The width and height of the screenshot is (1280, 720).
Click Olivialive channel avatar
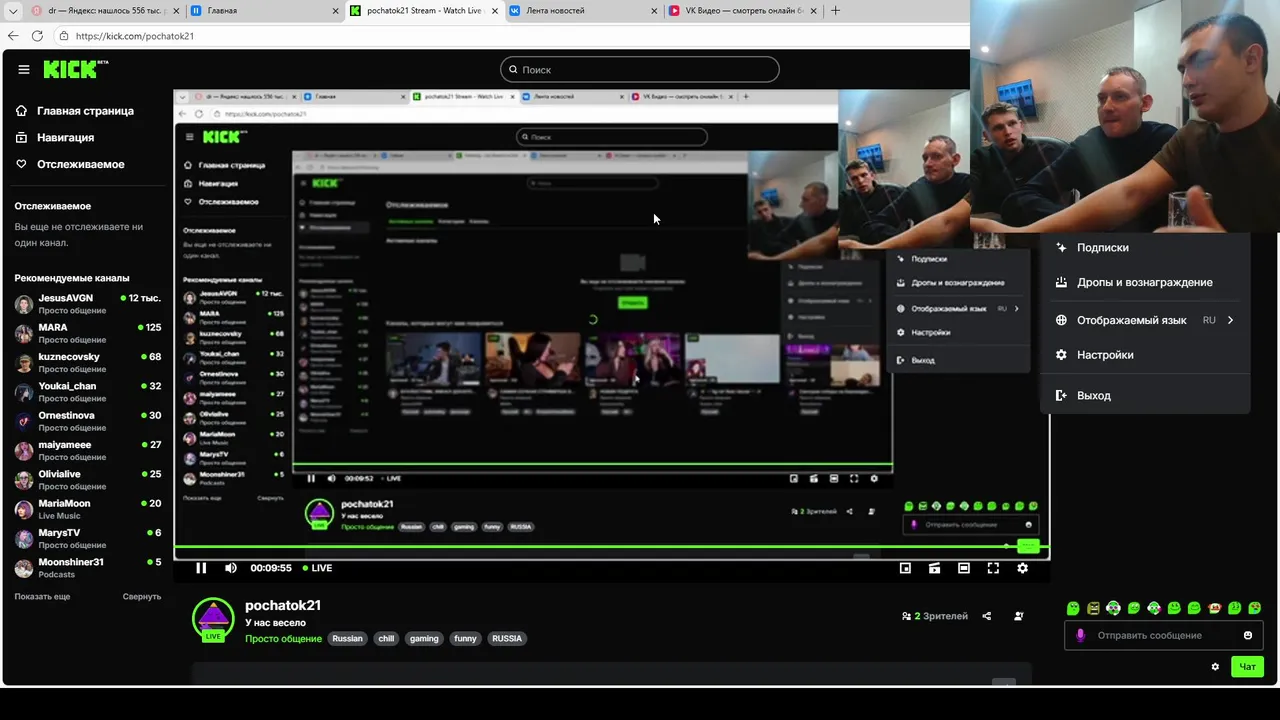23,480
